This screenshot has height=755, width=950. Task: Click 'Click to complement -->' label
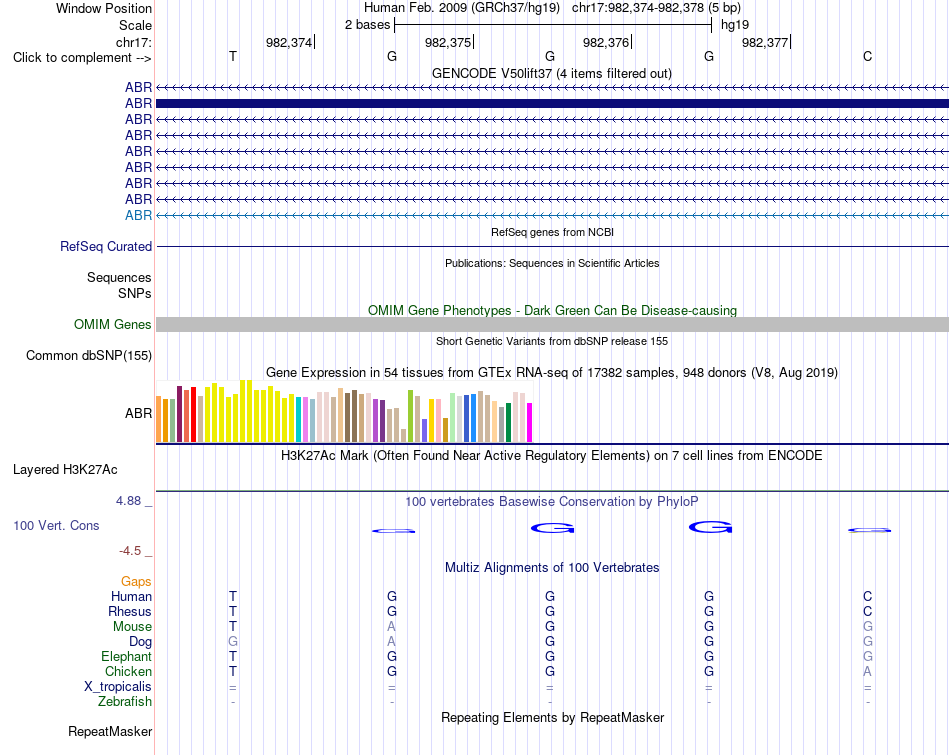point(82,58)
